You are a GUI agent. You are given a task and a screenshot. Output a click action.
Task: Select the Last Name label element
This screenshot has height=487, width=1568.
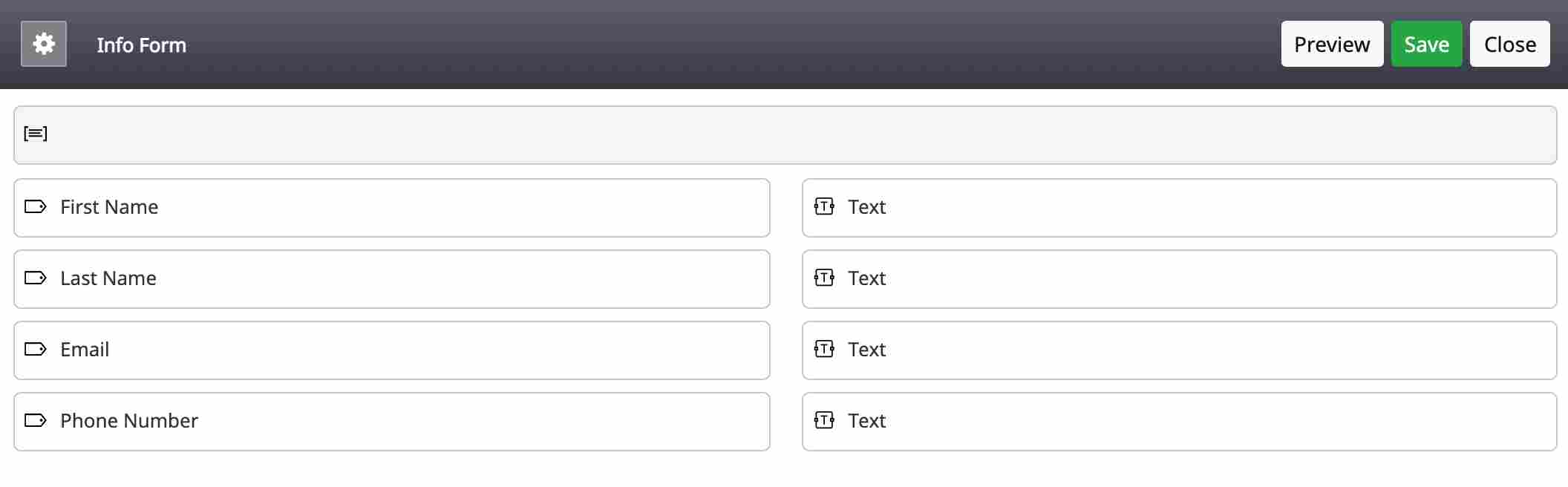tap(391, 279)
